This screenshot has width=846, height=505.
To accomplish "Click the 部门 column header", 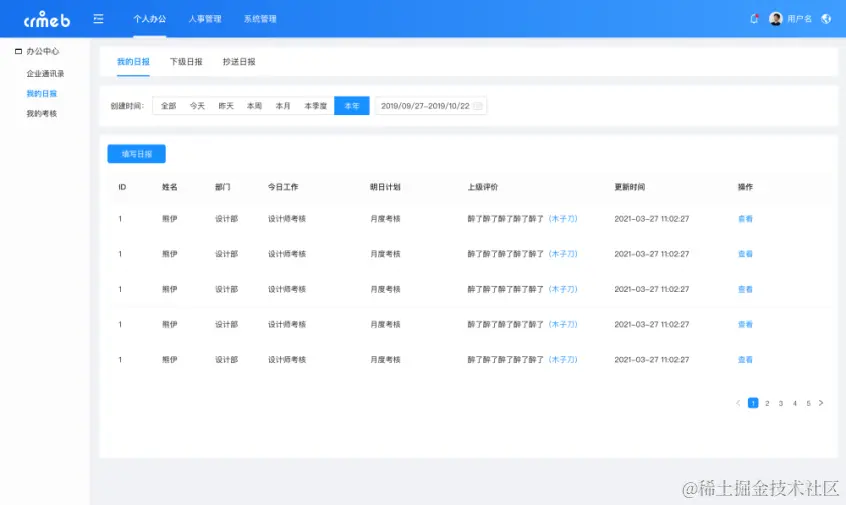I will 222,187.
